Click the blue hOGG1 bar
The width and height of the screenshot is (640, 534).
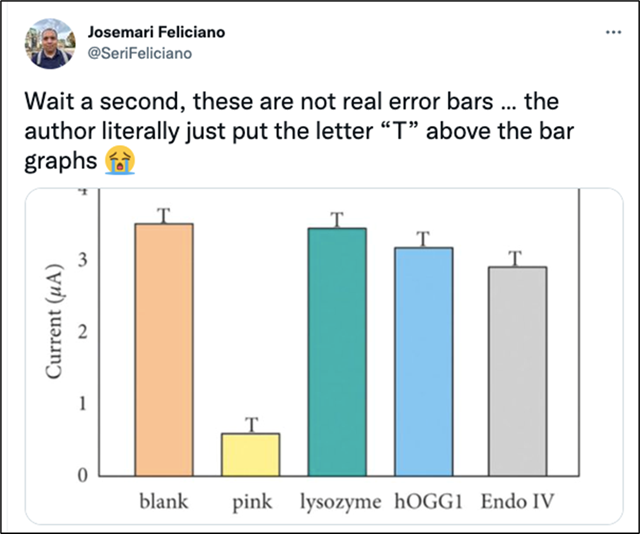(x=424, y=362)
